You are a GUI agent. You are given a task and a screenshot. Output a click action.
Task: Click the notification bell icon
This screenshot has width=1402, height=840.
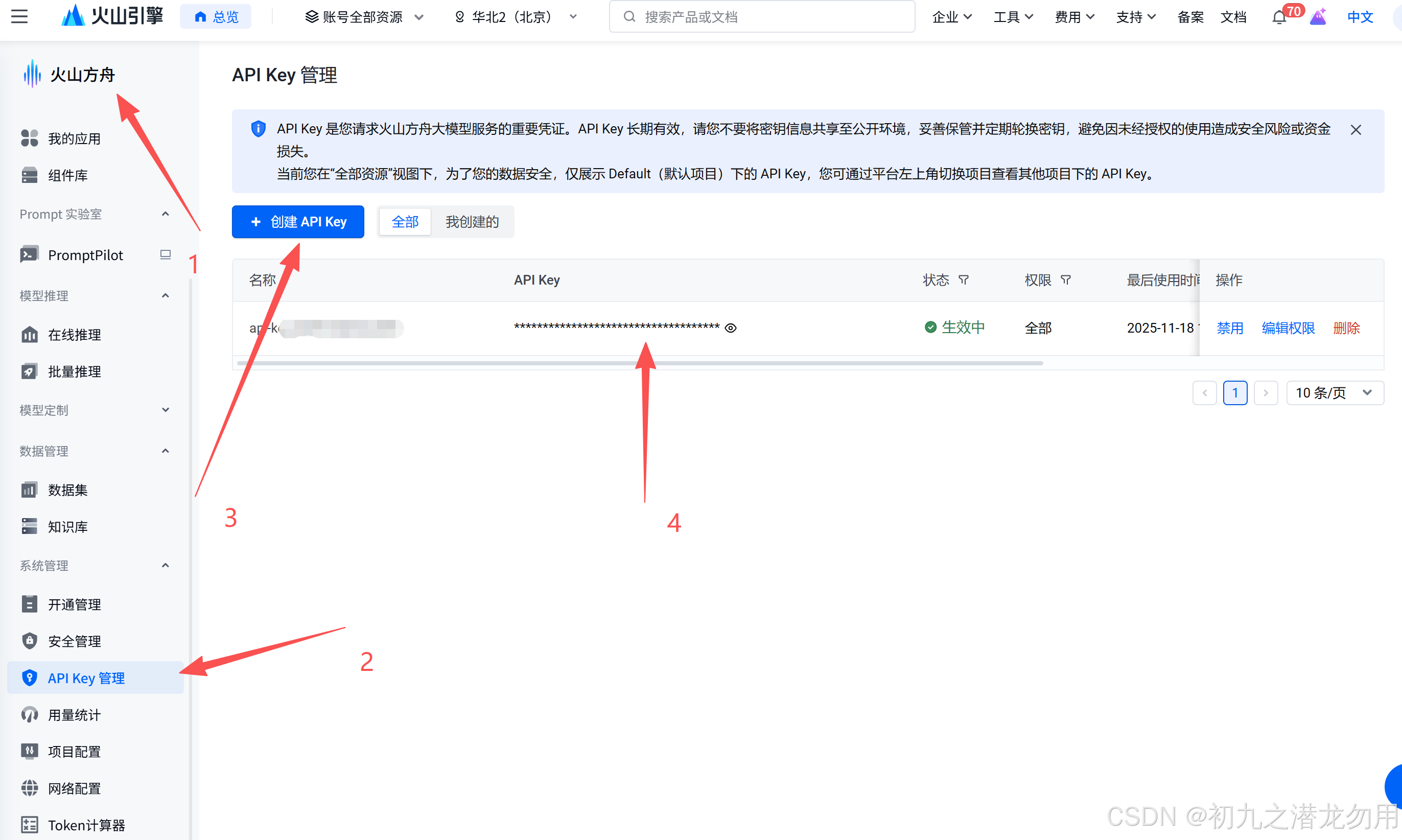1279,17
